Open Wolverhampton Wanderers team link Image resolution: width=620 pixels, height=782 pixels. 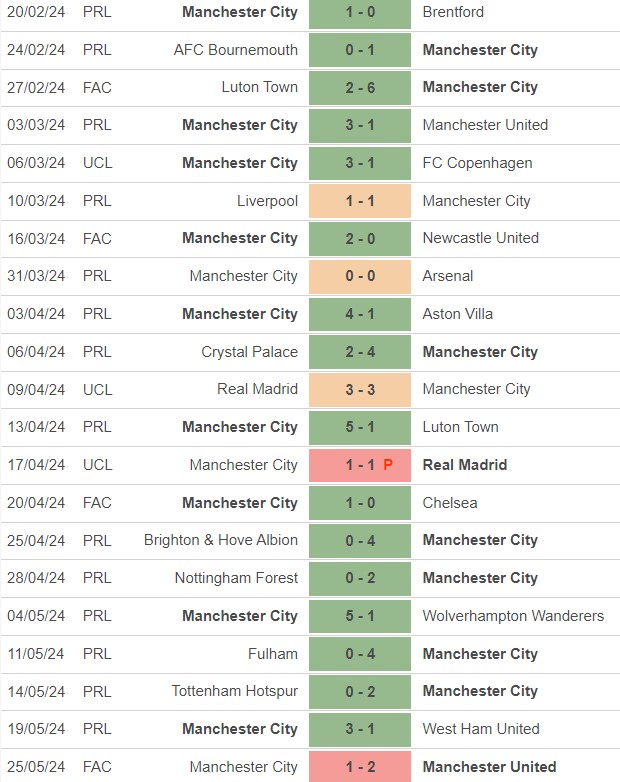(513, 616)
